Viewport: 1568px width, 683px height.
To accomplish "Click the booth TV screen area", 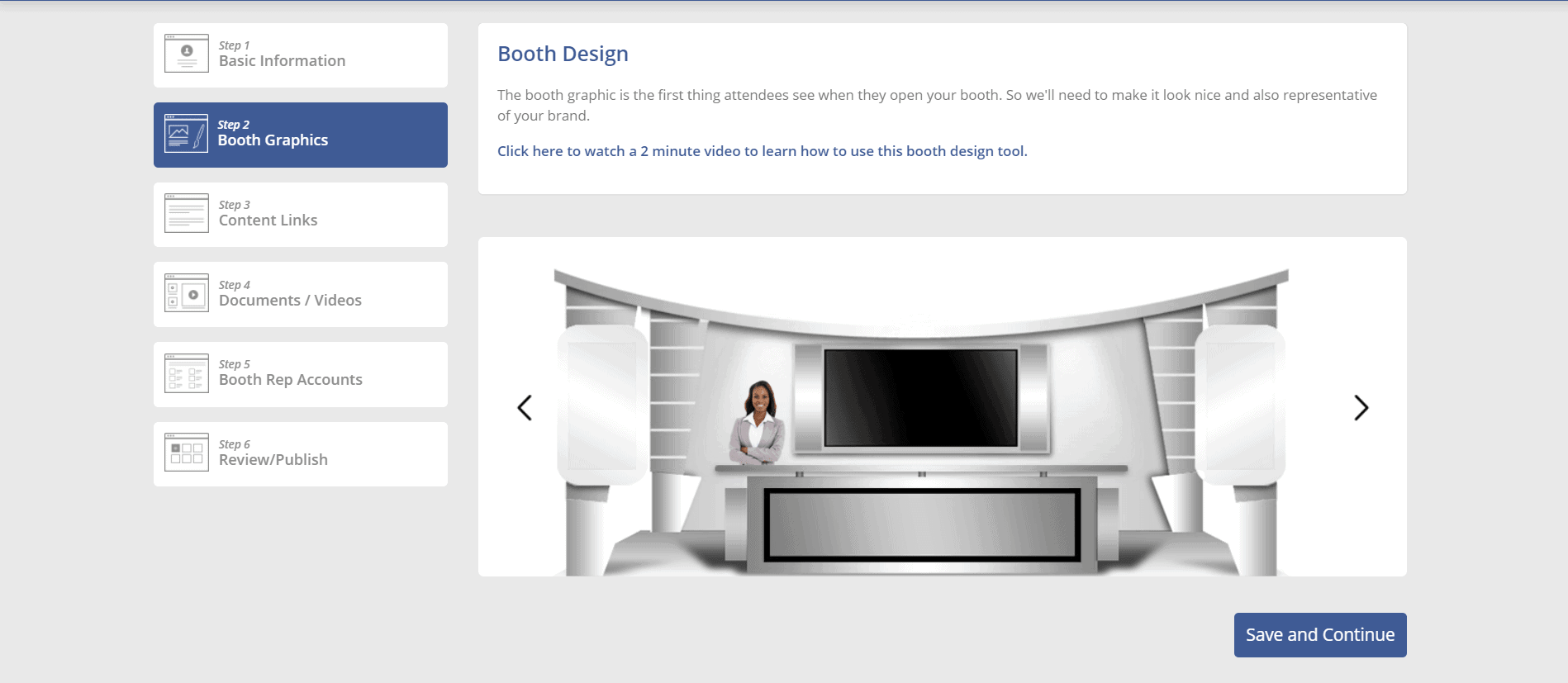I will (921, 397).
